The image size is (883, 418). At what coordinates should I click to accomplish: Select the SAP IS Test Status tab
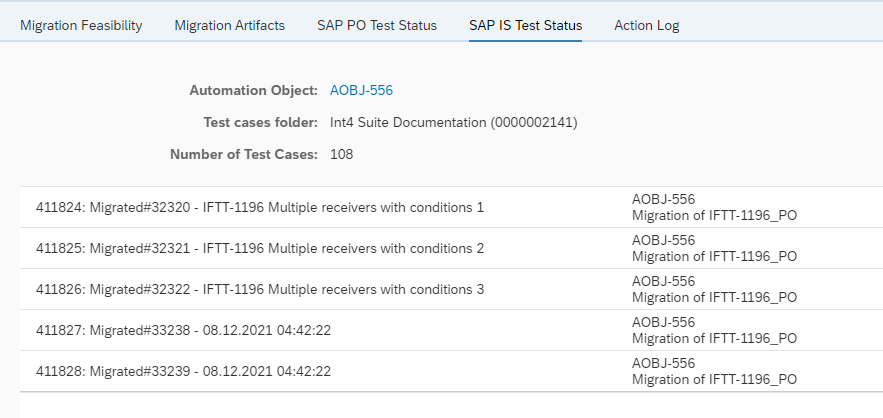(525, 25)
